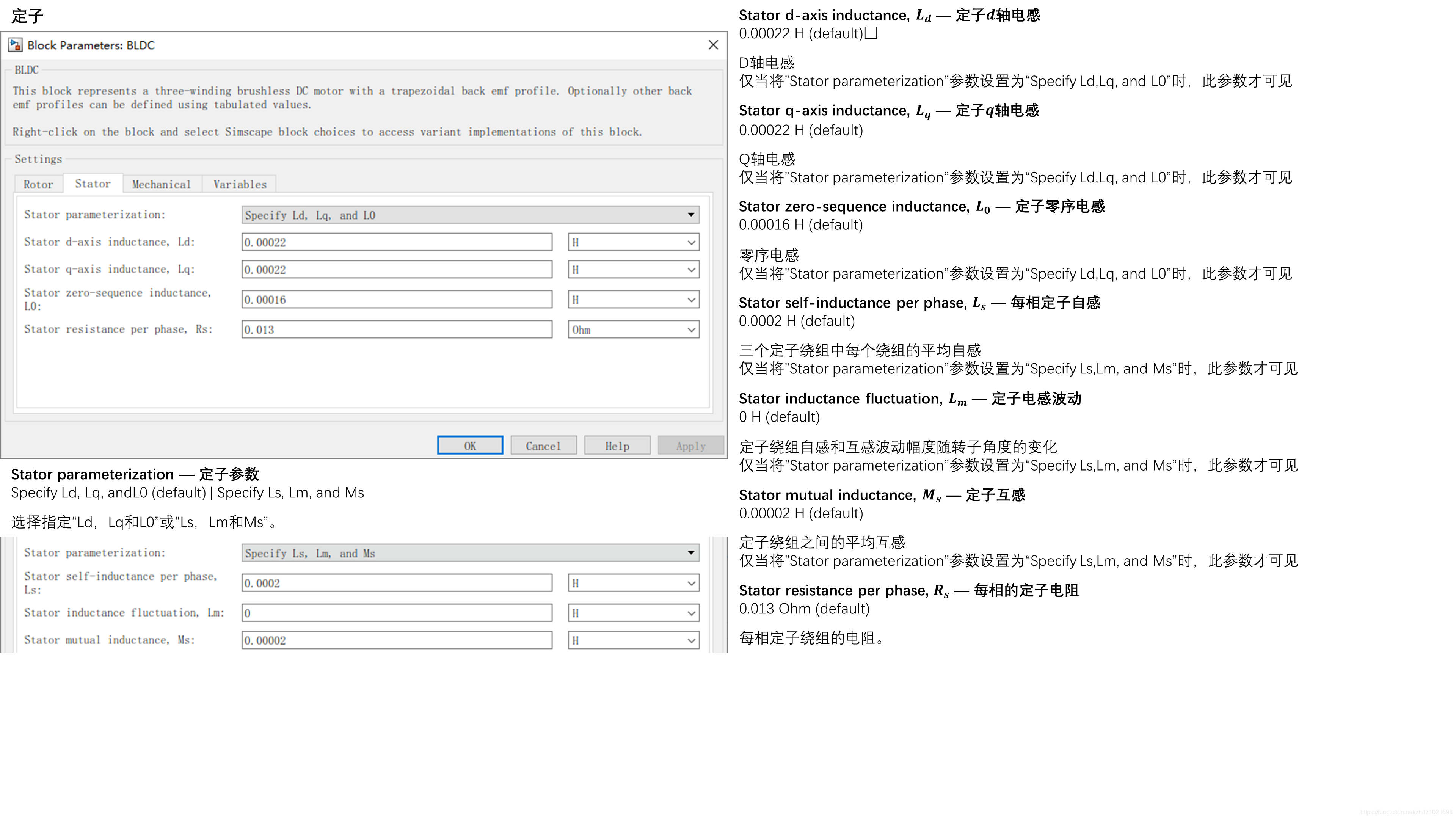
Task: Click the 'Settings' group label
Action: click(38, 159)
